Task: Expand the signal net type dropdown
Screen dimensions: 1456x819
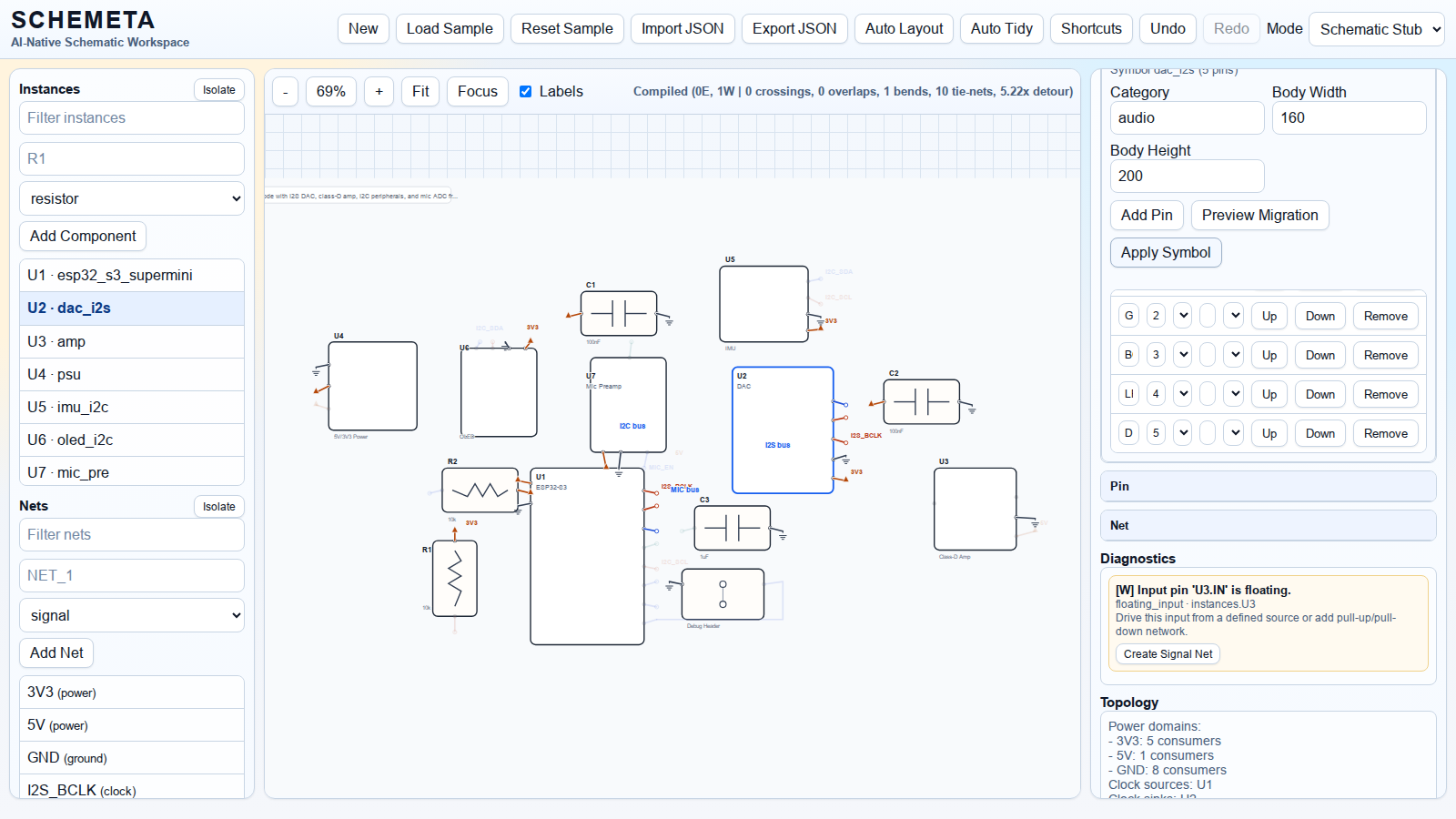Action: coord(132,615)
